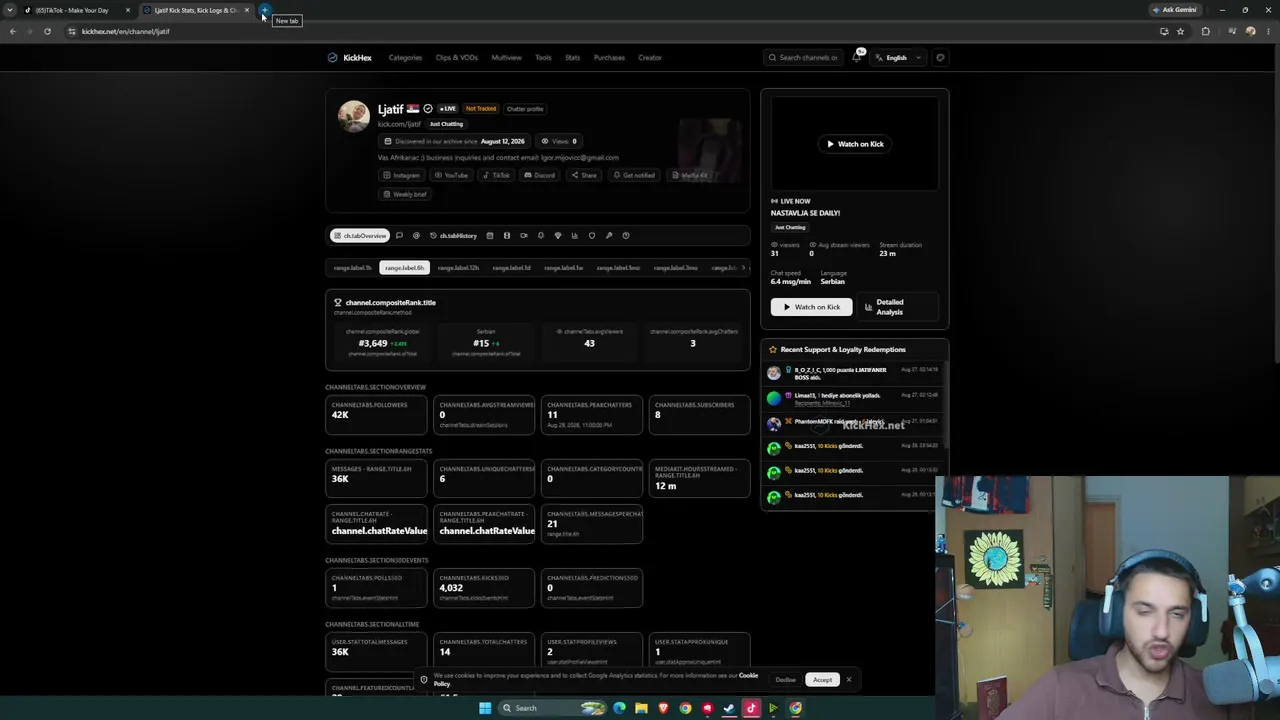Click the white Watch on Kick button
1280x720 pixels.
click(x=812, y=307)
